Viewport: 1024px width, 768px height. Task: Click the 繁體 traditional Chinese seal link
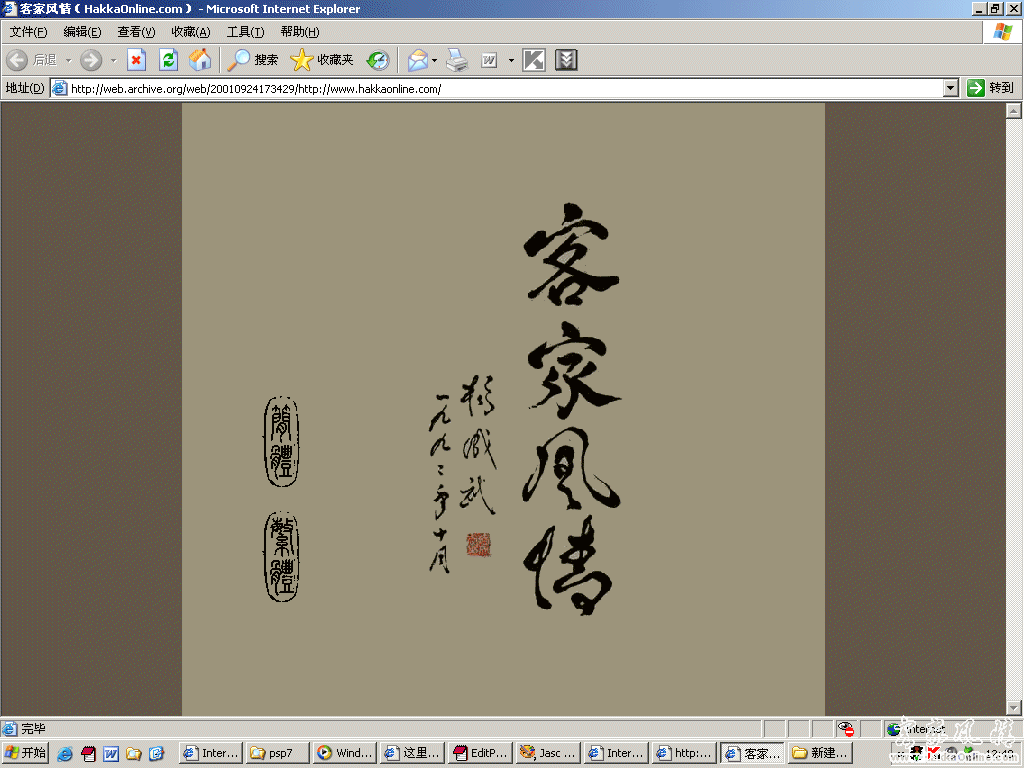(281, 556)
